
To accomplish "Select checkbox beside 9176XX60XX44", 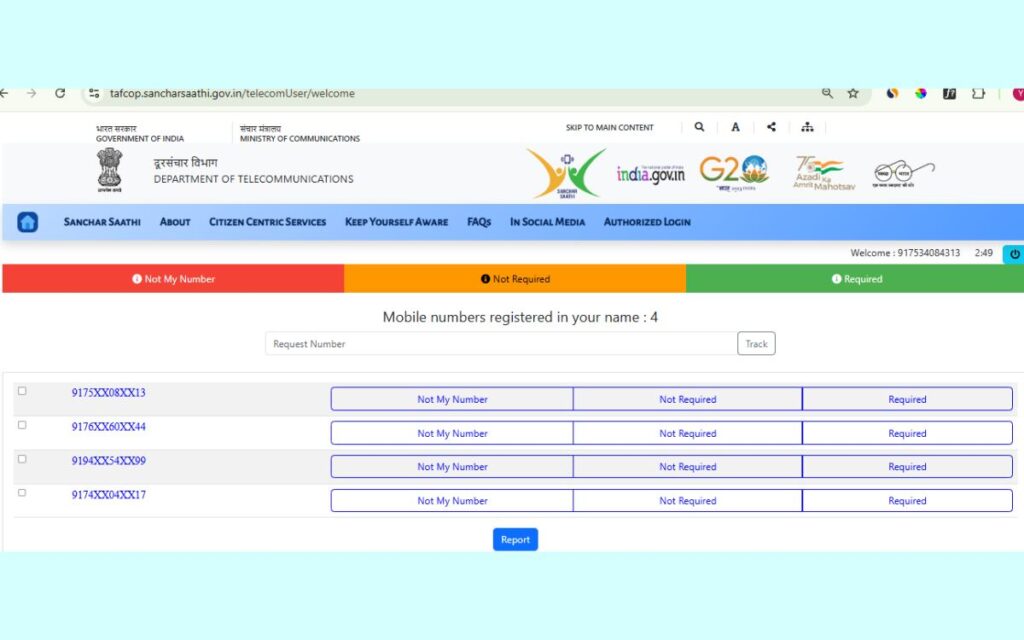I will [x=22, y=425].
